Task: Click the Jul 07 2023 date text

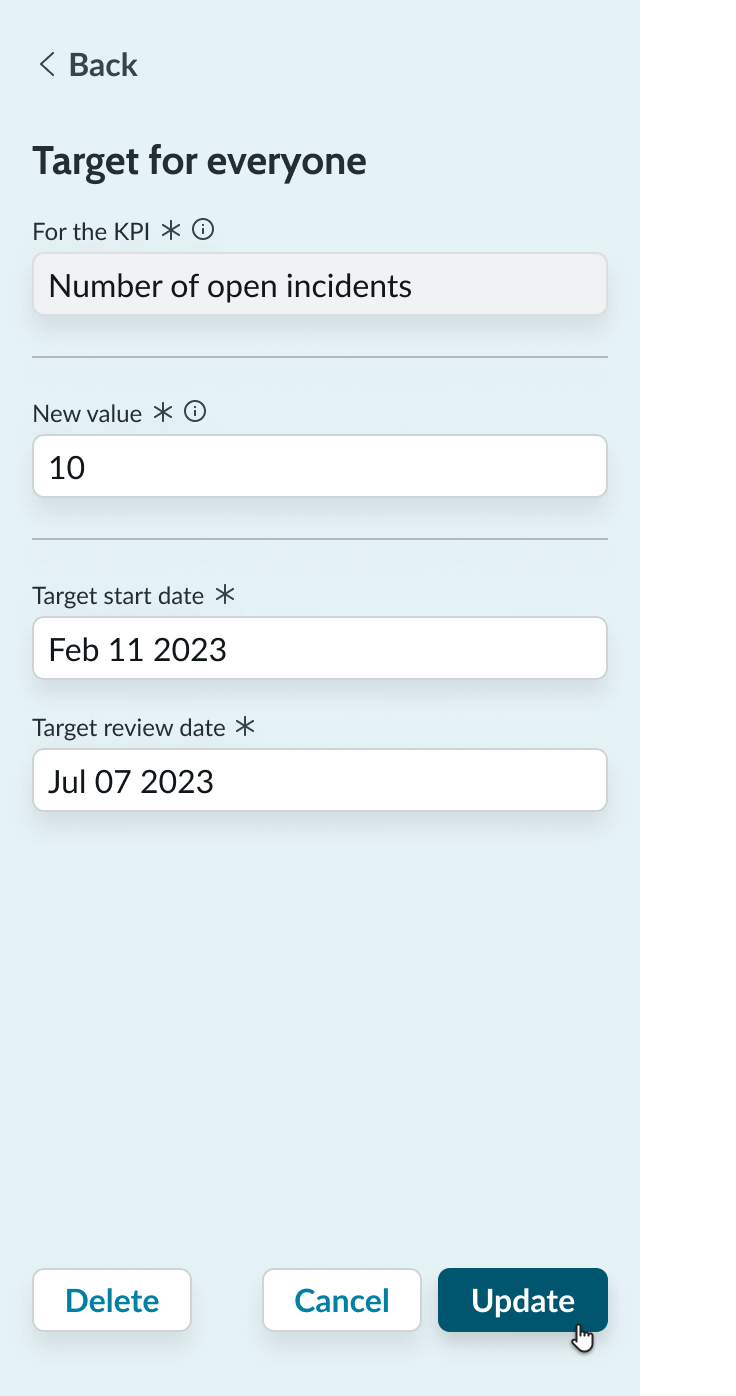Action: [130, 780]
